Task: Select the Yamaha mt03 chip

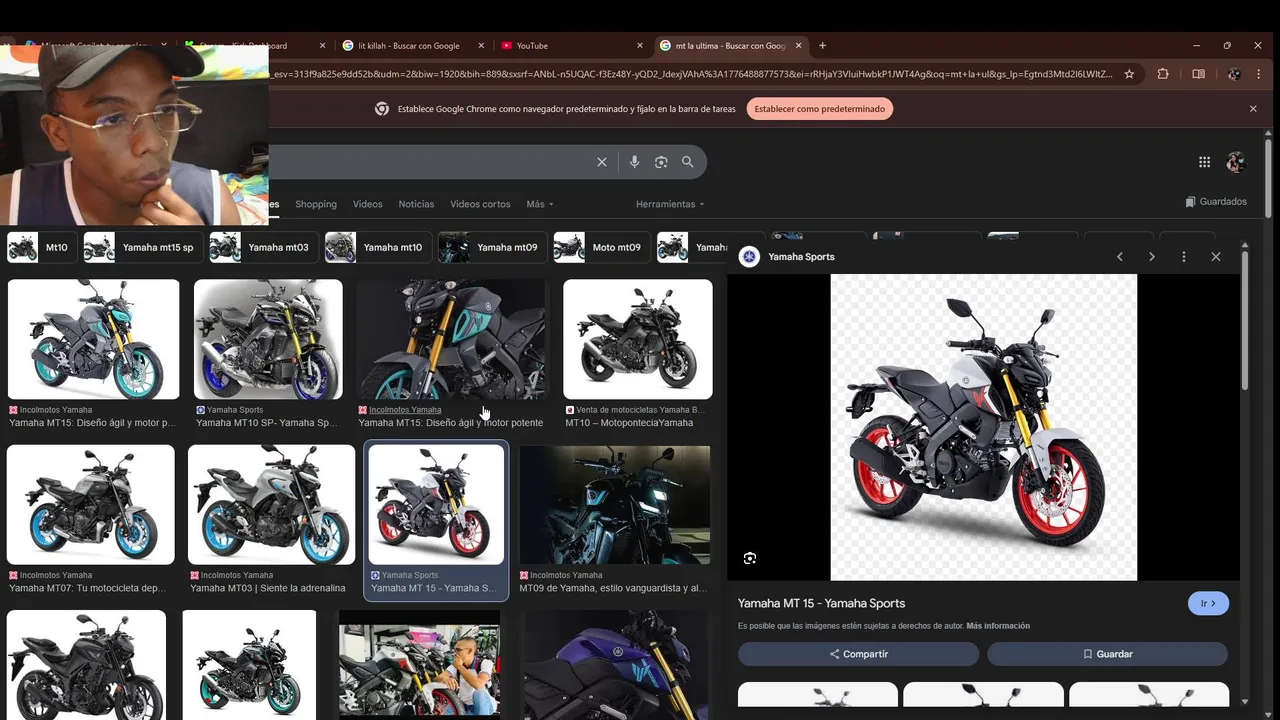Action: pyautogui.click(x=264, y=247)
